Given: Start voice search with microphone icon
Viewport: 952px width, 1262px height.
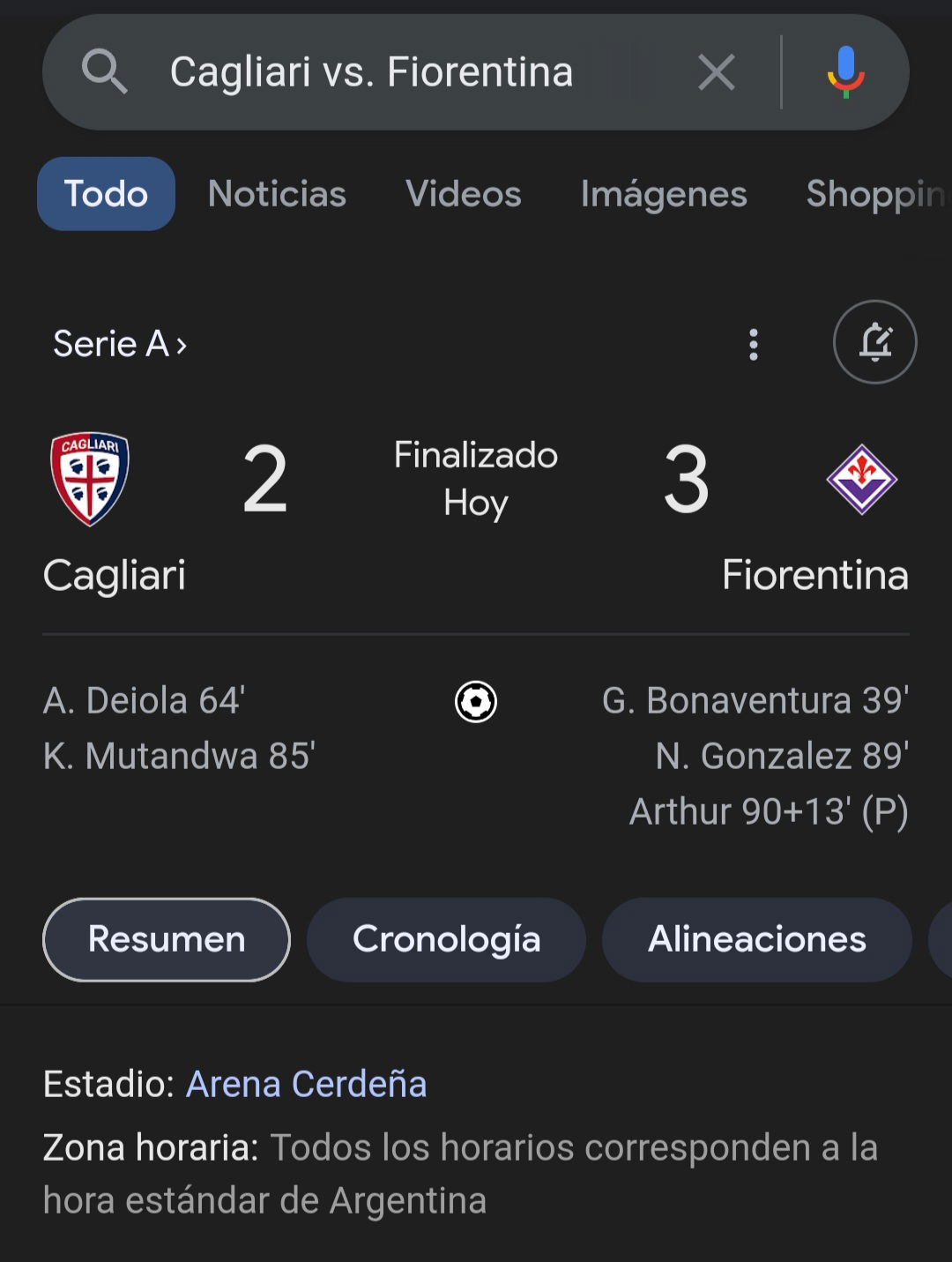Looking at the screenshot, I should pos(845,72).
